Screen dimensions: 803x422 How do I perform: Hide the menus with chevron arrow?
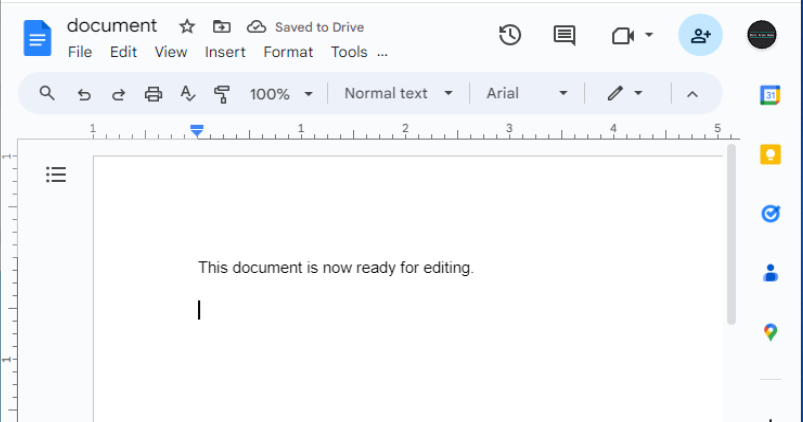[691, 94]
